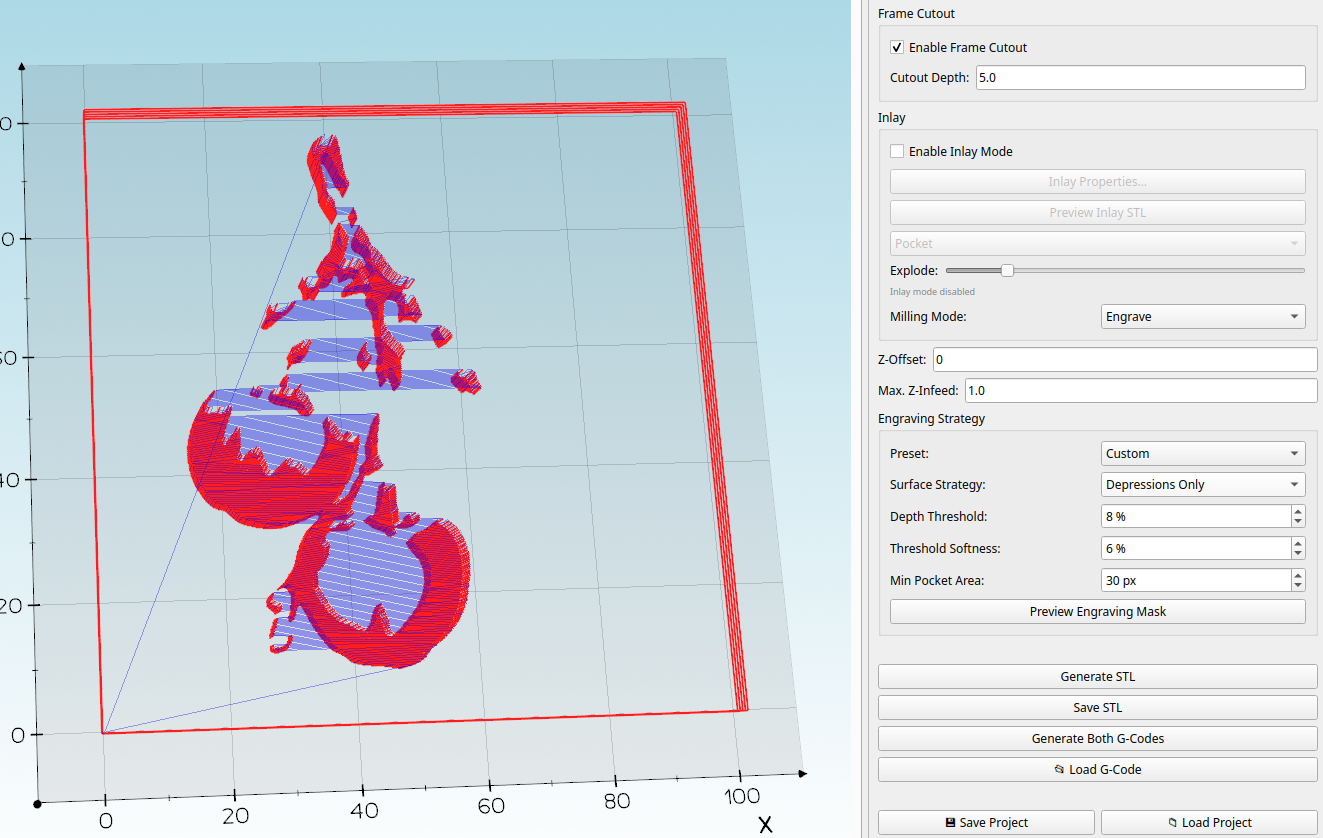Click the Inlay Properties... button
The image size is (1323, 838).
pyautogui.click(x=1097, y=182)
